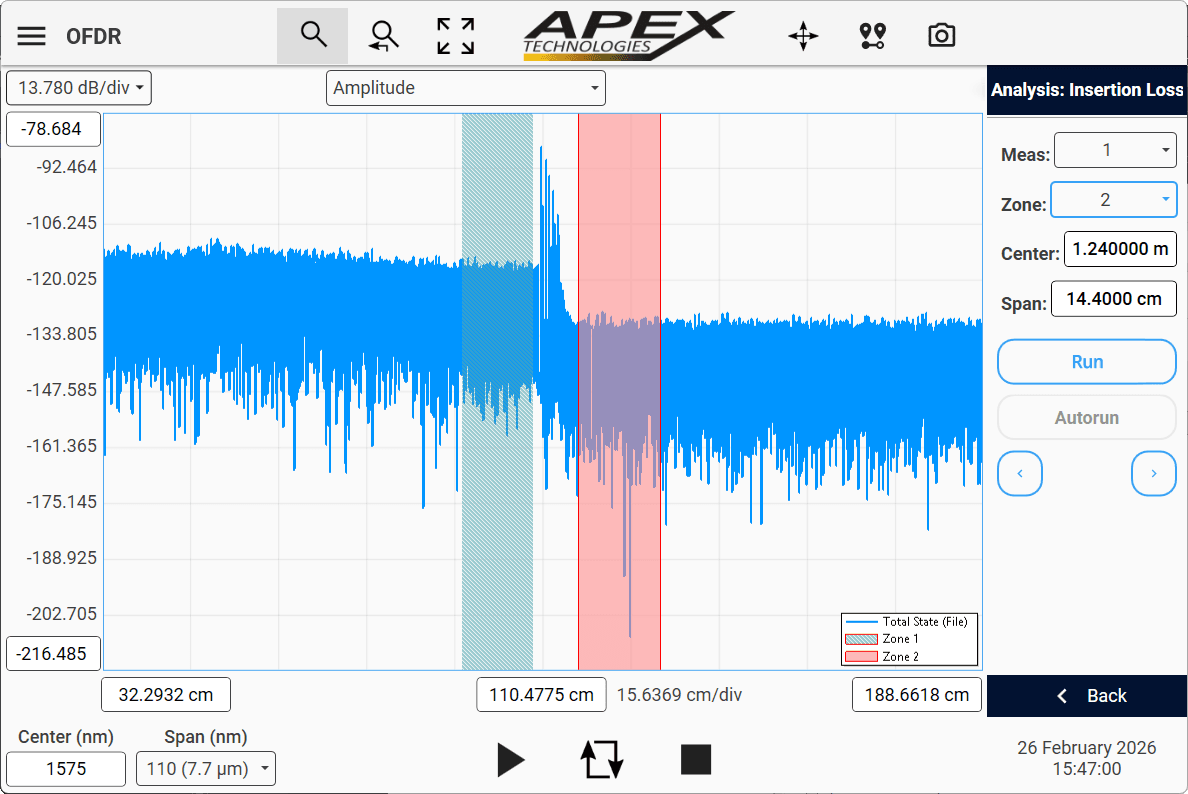This screenshot has height=794, width=1188.
Task: Click the zone Center value field
Action: [1119, 250]
